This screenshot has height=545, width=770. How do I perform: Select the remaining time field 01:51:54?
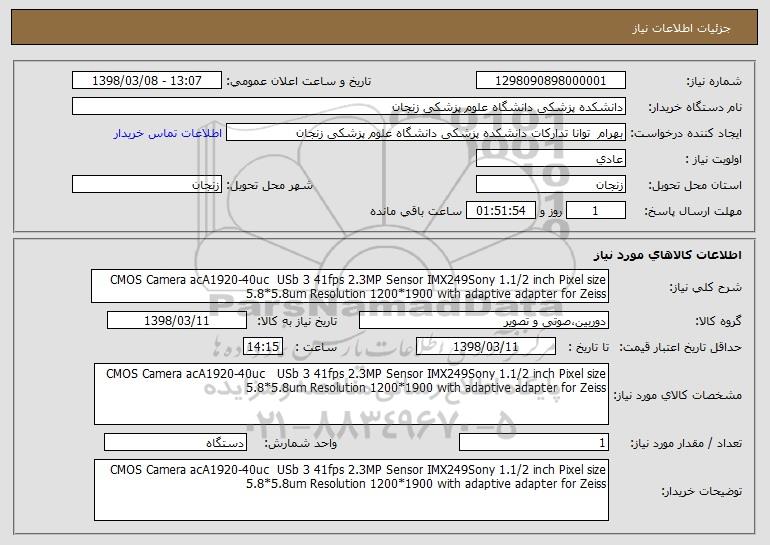pyautogui.click(x=500, y=211)
